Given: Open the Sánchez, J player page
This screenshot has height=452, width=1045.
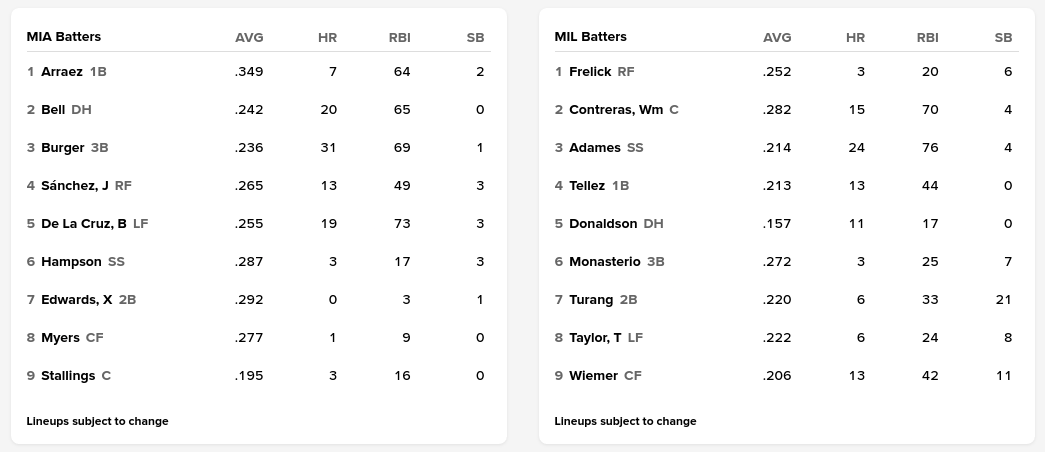Looking at the screenshot, I should coord(75,186).
